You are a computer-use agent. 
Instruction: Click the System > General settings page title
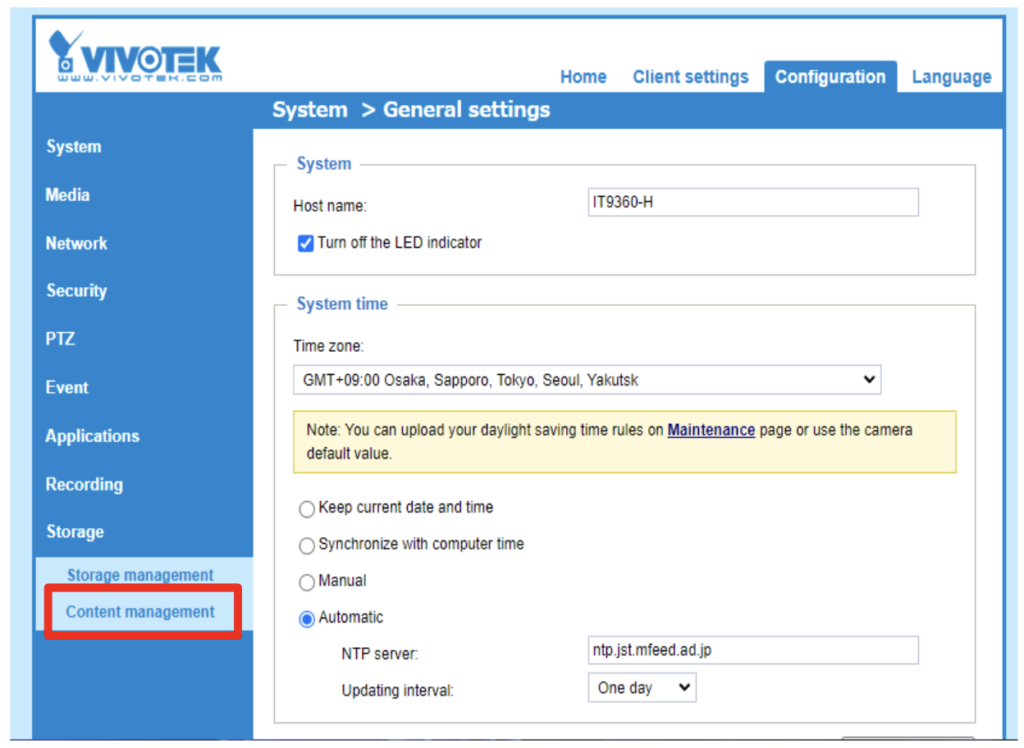point(411,110)
